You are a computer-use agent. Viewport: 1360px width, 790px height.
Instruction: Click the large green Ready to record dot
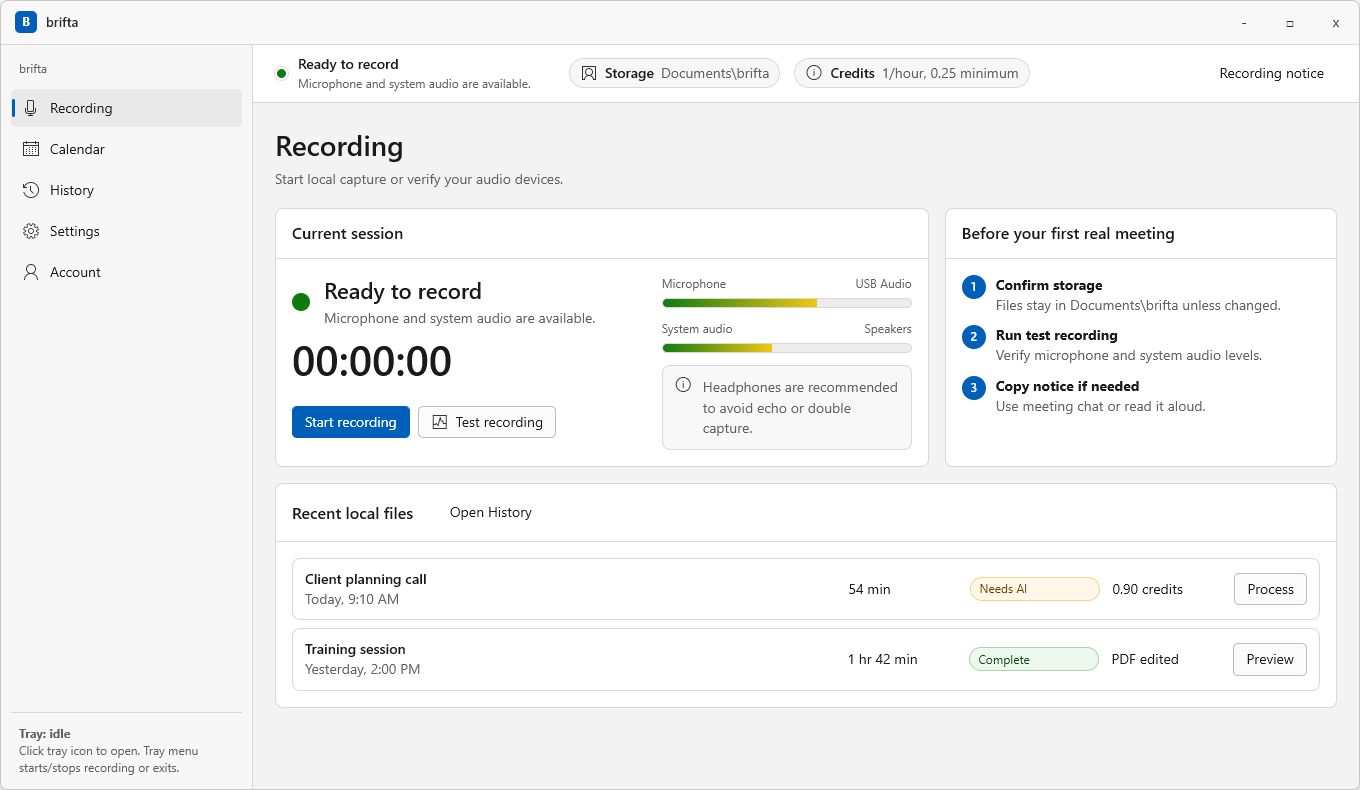(301, 302)
